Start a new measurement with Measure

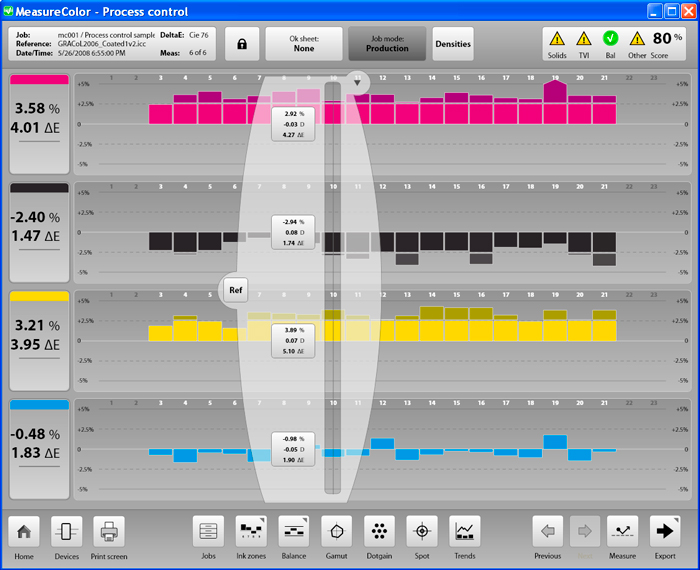pos(622,532)
